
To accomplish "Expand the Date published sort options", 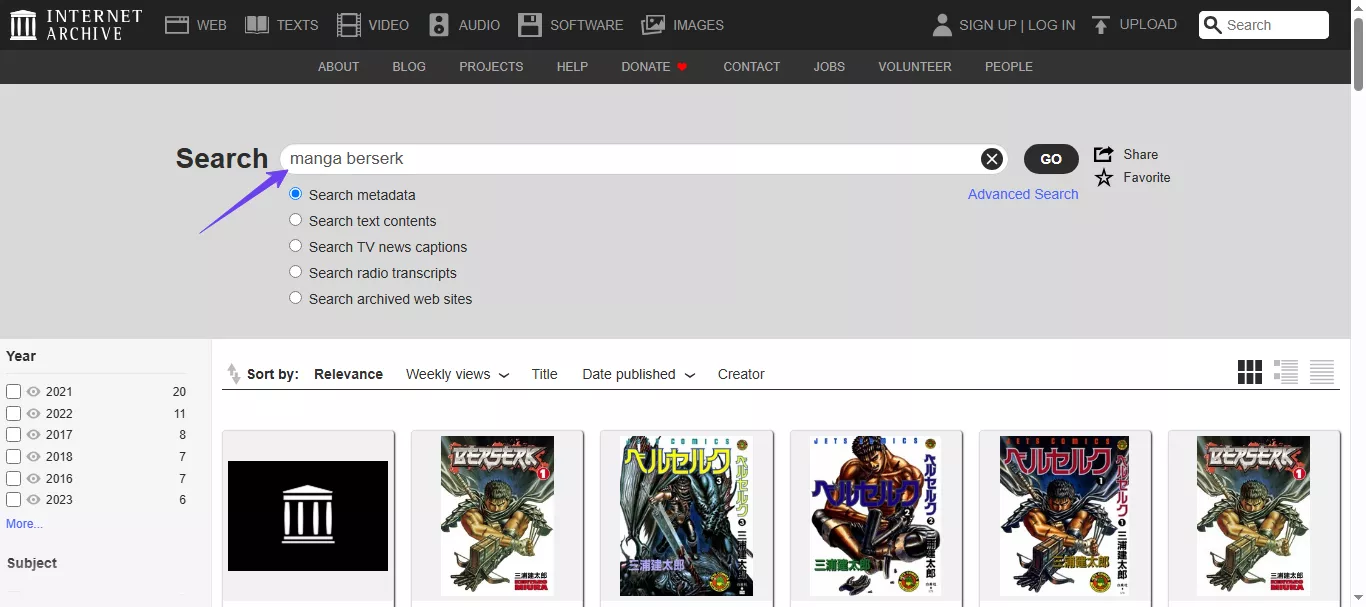I will [x=638, y=373].
